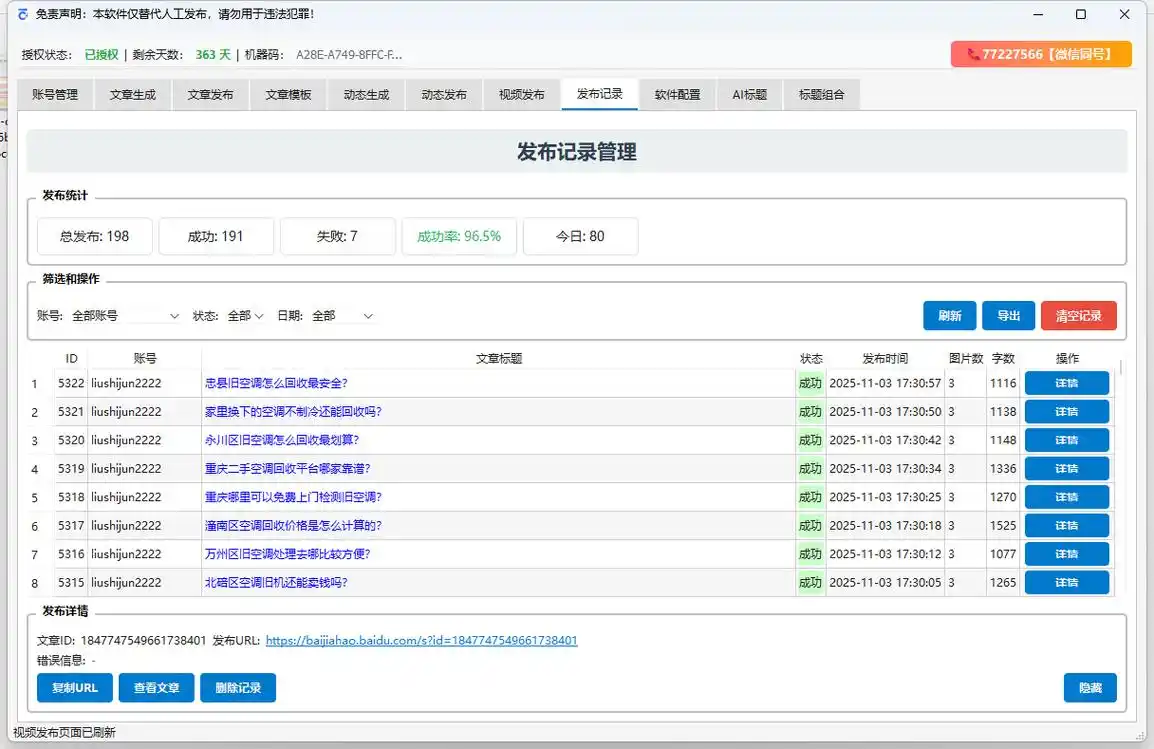
Task: Open the 文章生成 tab
Action: [132, 94]
